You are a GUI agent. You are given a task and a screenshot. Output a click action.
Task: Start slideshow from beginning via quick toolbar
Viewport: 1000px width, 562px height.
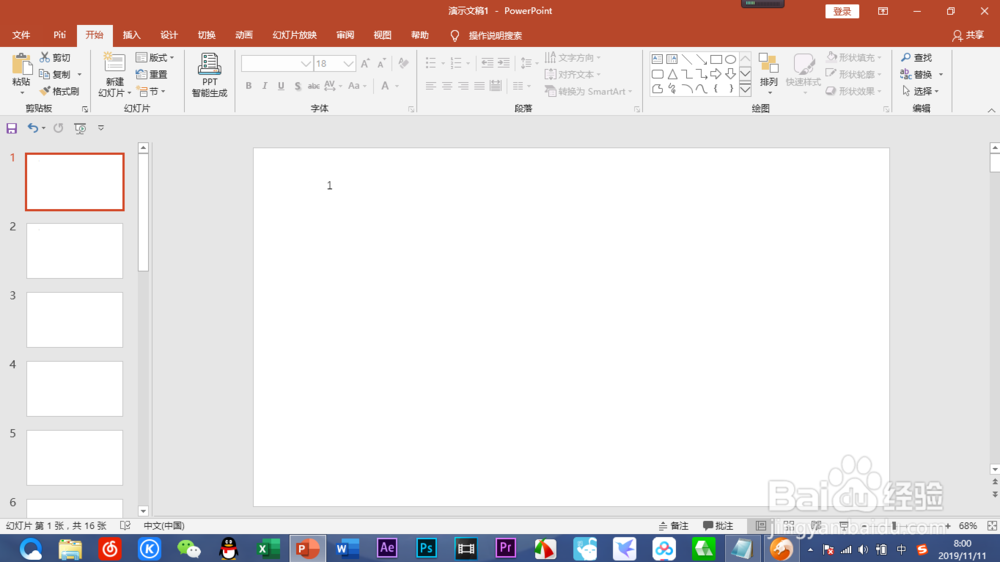tap(80, 128)
